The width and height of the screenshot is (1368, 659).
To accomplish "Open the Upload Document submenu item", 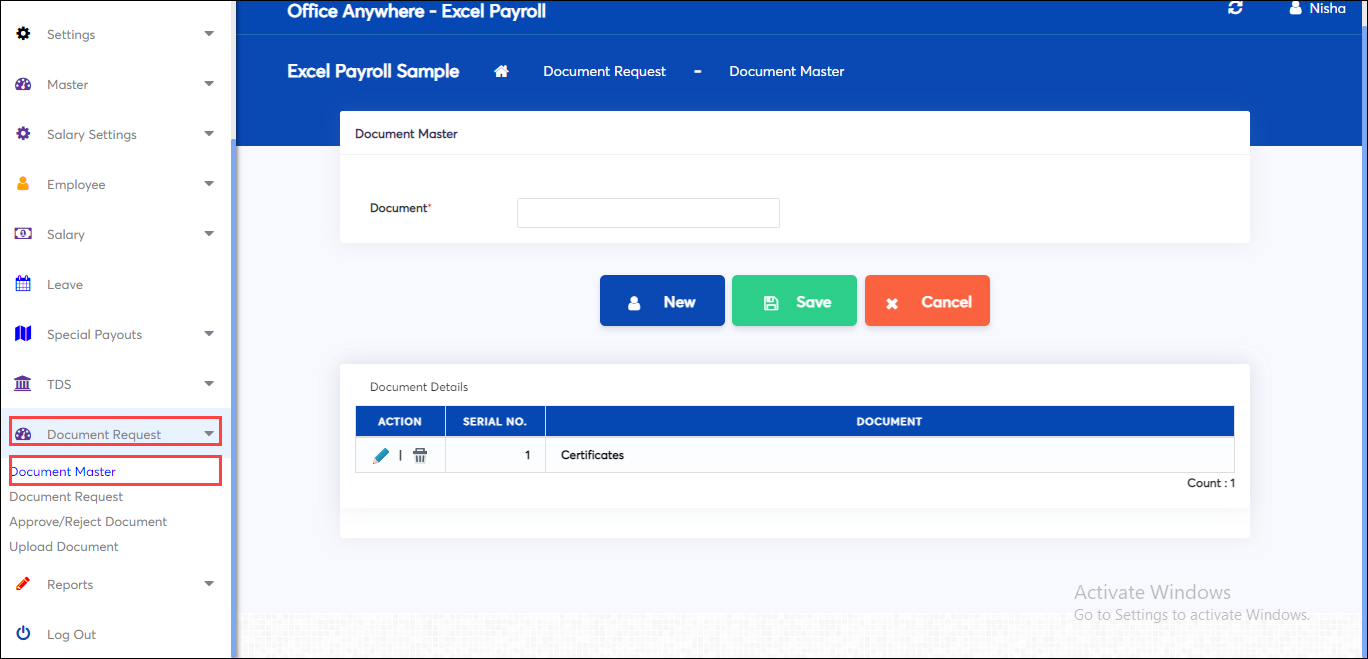I will [x=64, y=546].
